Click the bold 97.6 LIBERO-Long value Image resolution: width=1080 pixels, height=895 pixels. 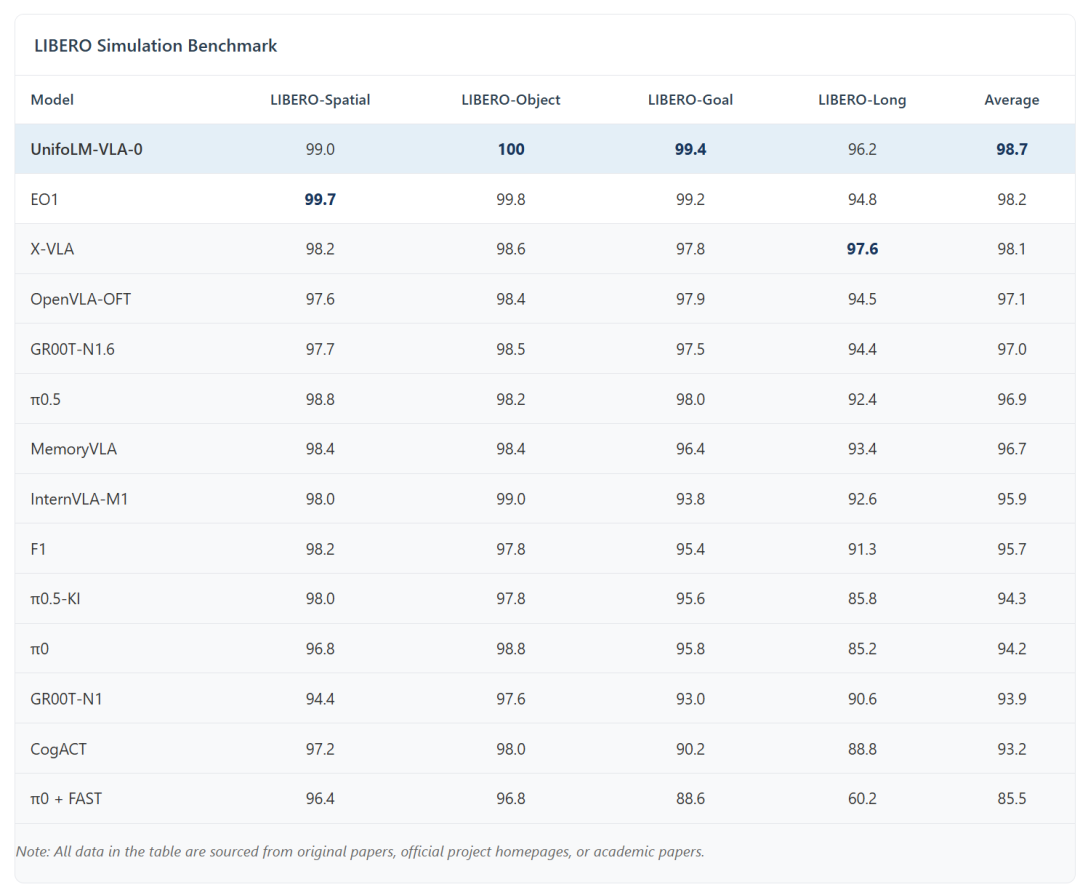point(862,249)
